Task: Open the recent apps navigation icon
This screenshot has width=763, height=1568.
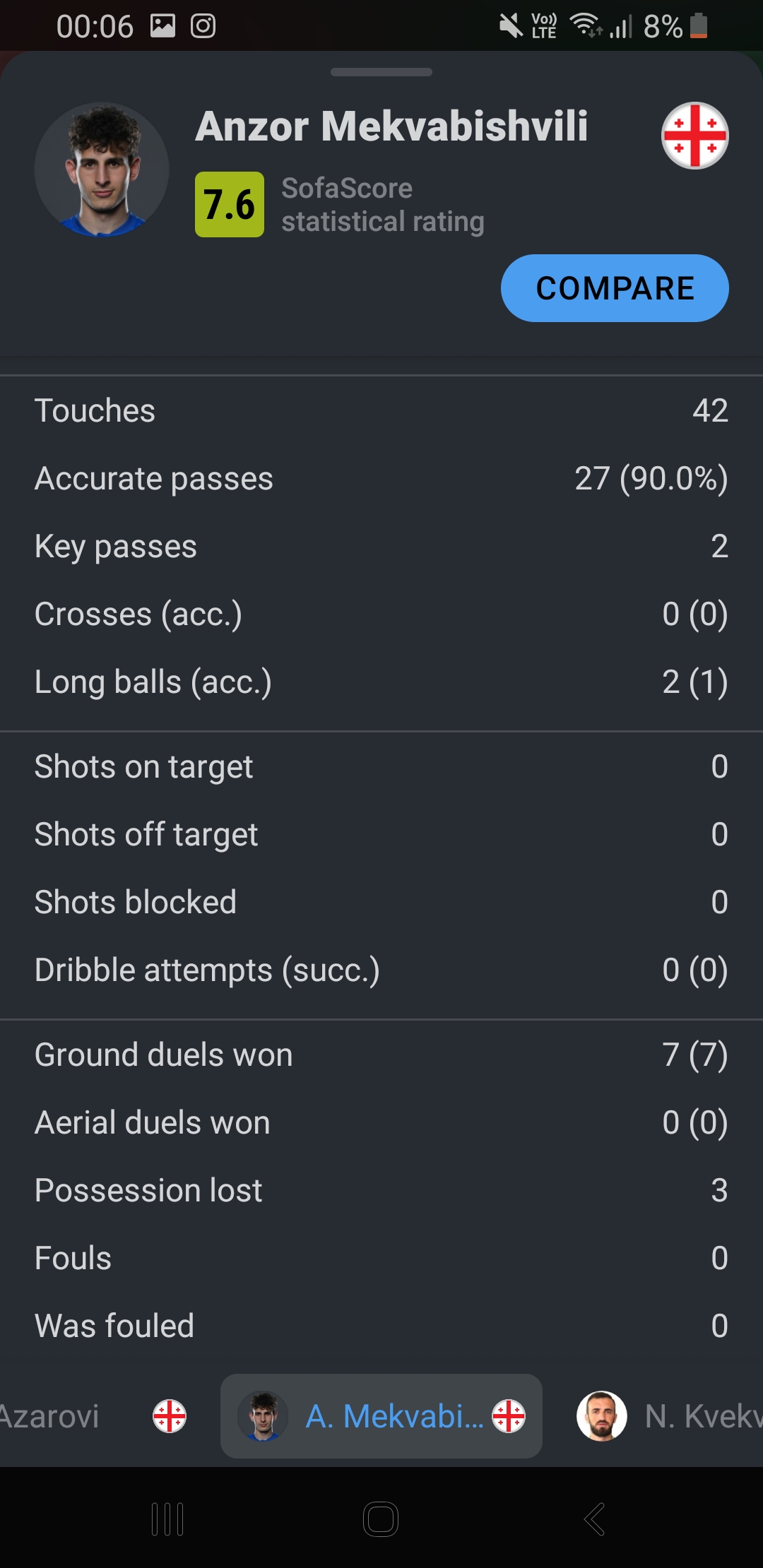Action: pos(167,1519)
